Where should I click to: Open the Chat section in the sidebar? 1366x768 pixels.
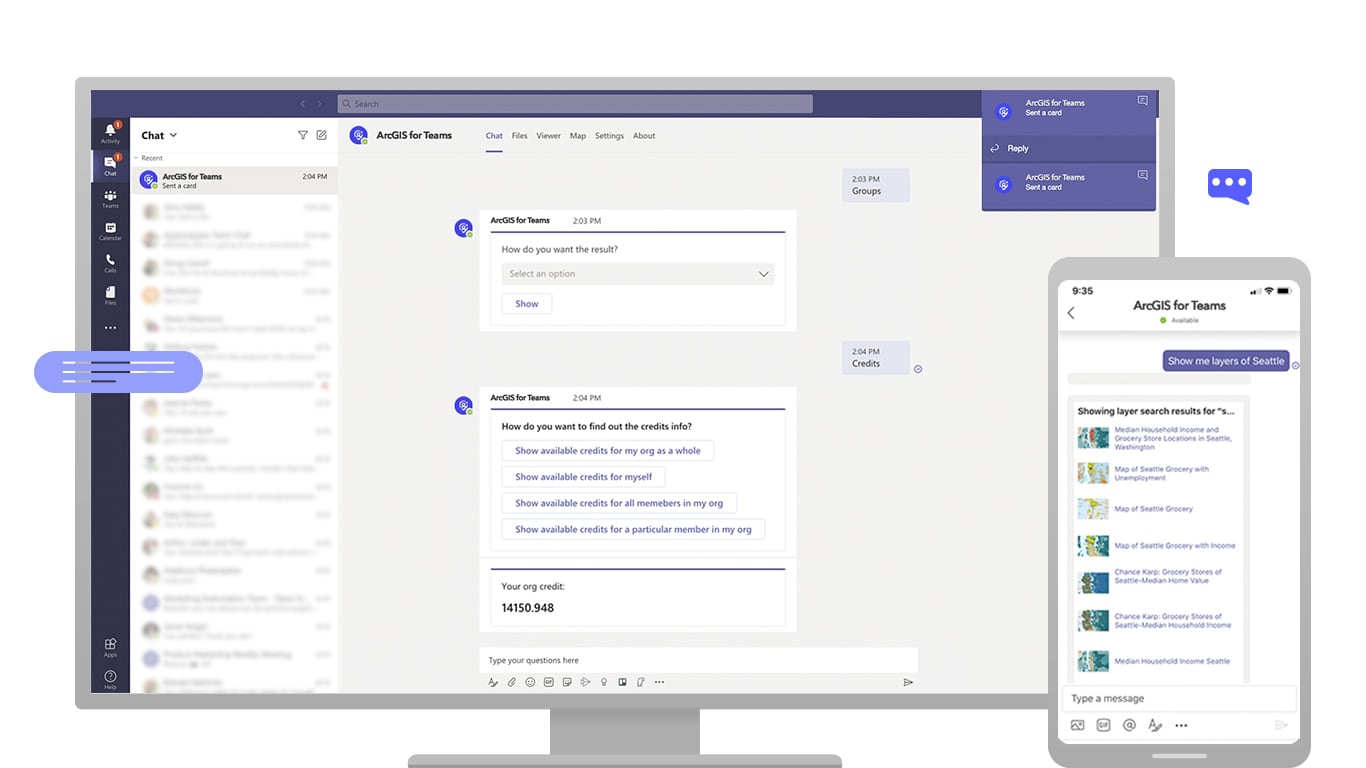pos(110,165)
